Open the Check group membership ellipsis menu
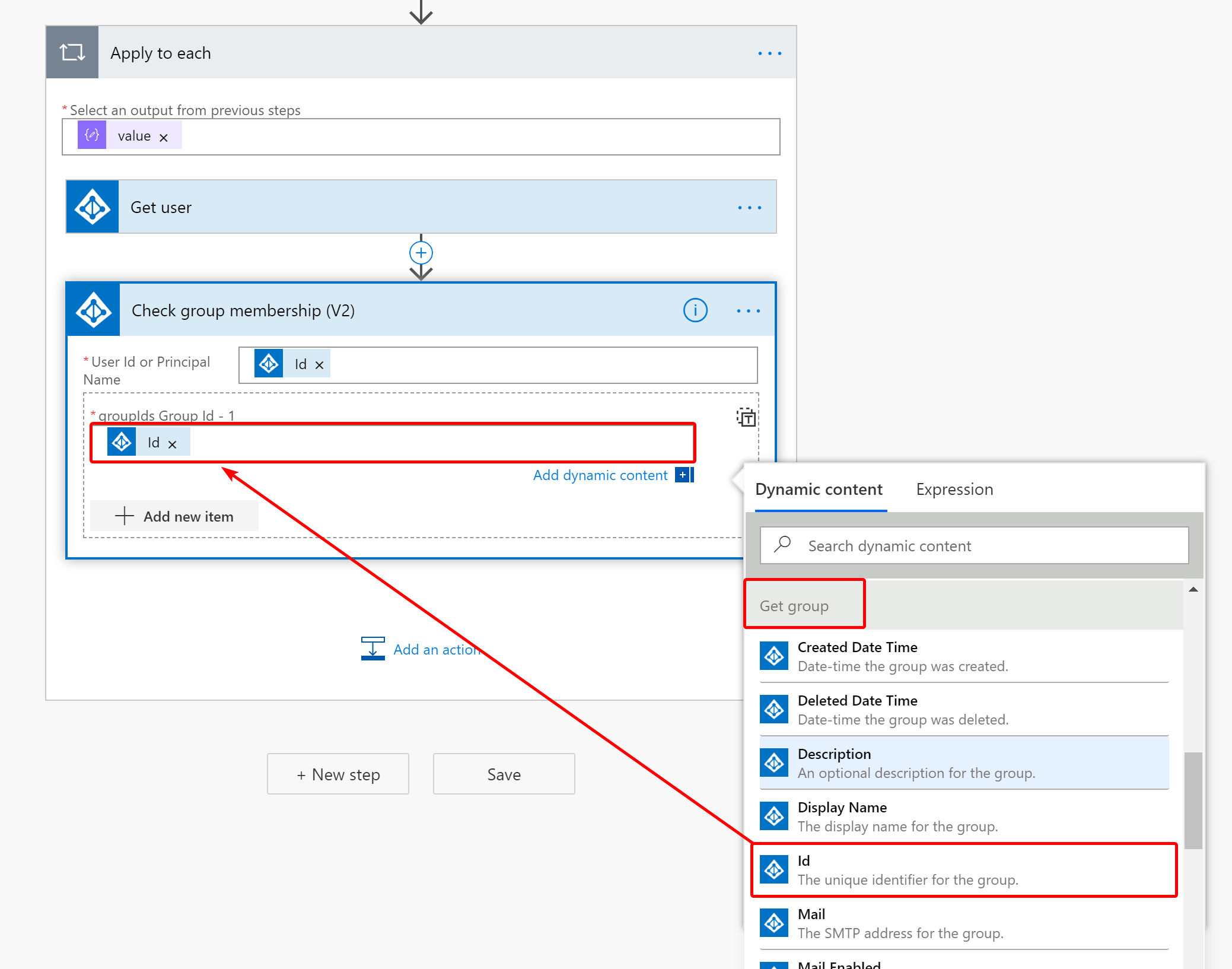Image resolution: width=1232 pixels, height=969 pixels. (748, 311)
